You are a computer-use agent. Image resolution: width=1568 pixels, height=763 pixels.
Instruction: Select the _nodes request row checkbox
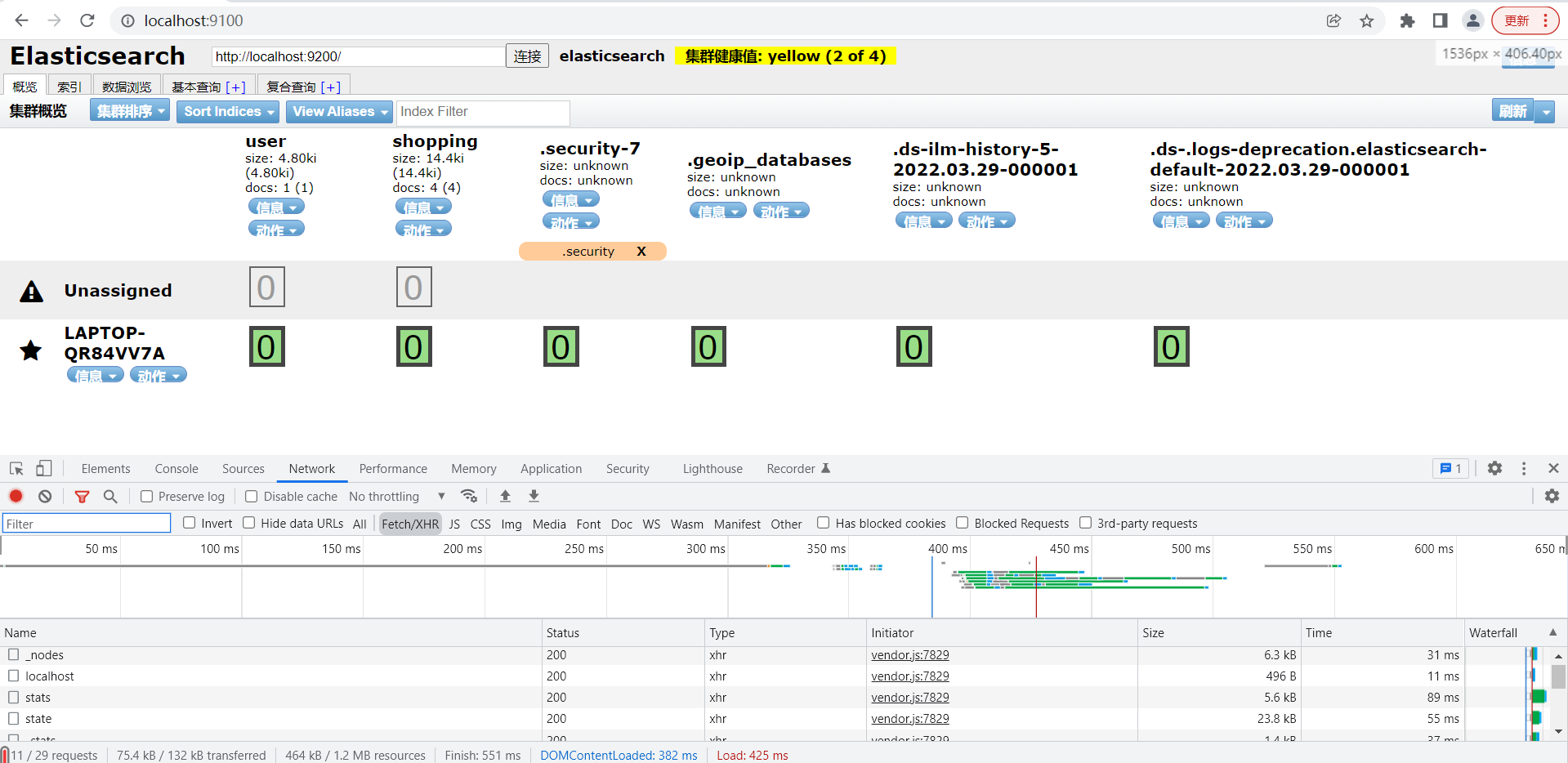pos(14,654)
